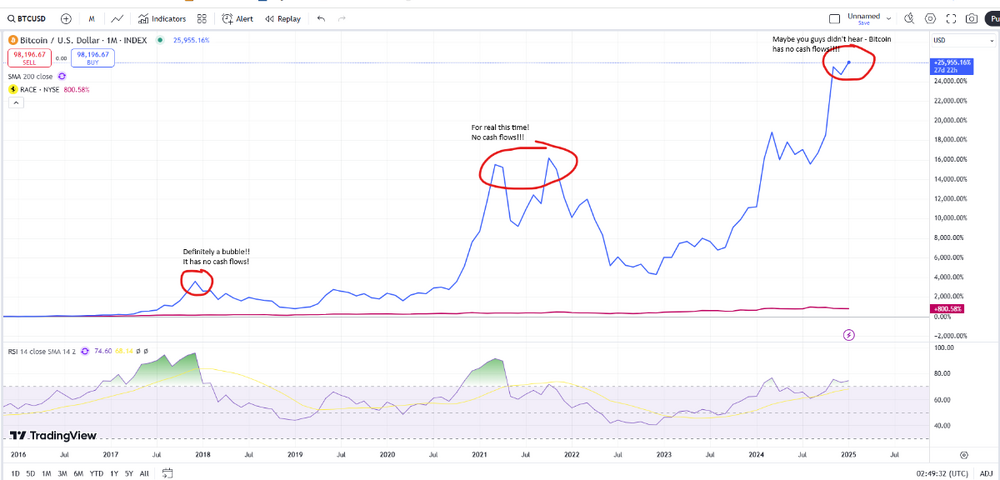Open the line chart style selector
Viewport: 1000px width, 480px height.
click(117, 19)
